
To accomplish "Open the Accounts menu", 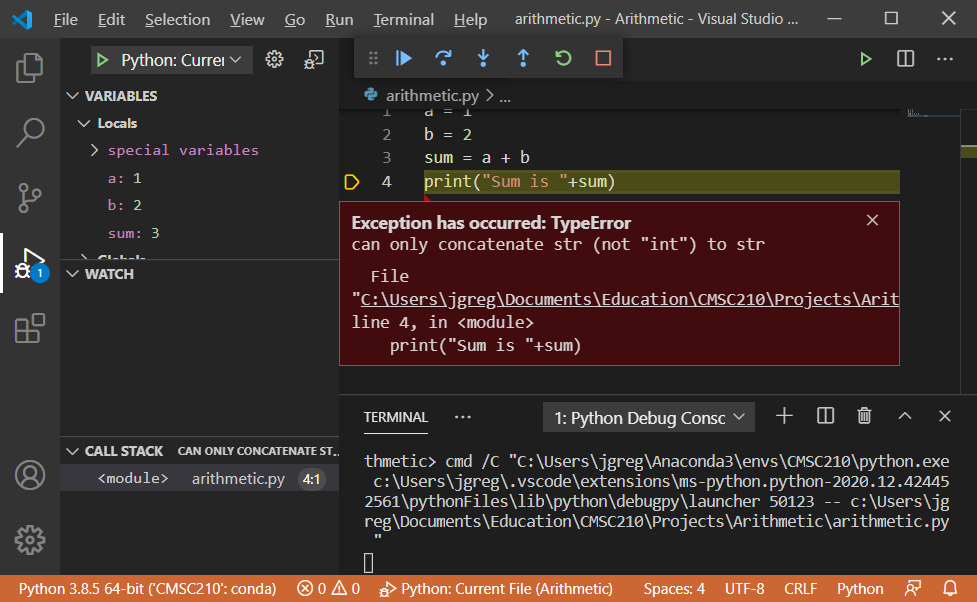I will point(29,475).
